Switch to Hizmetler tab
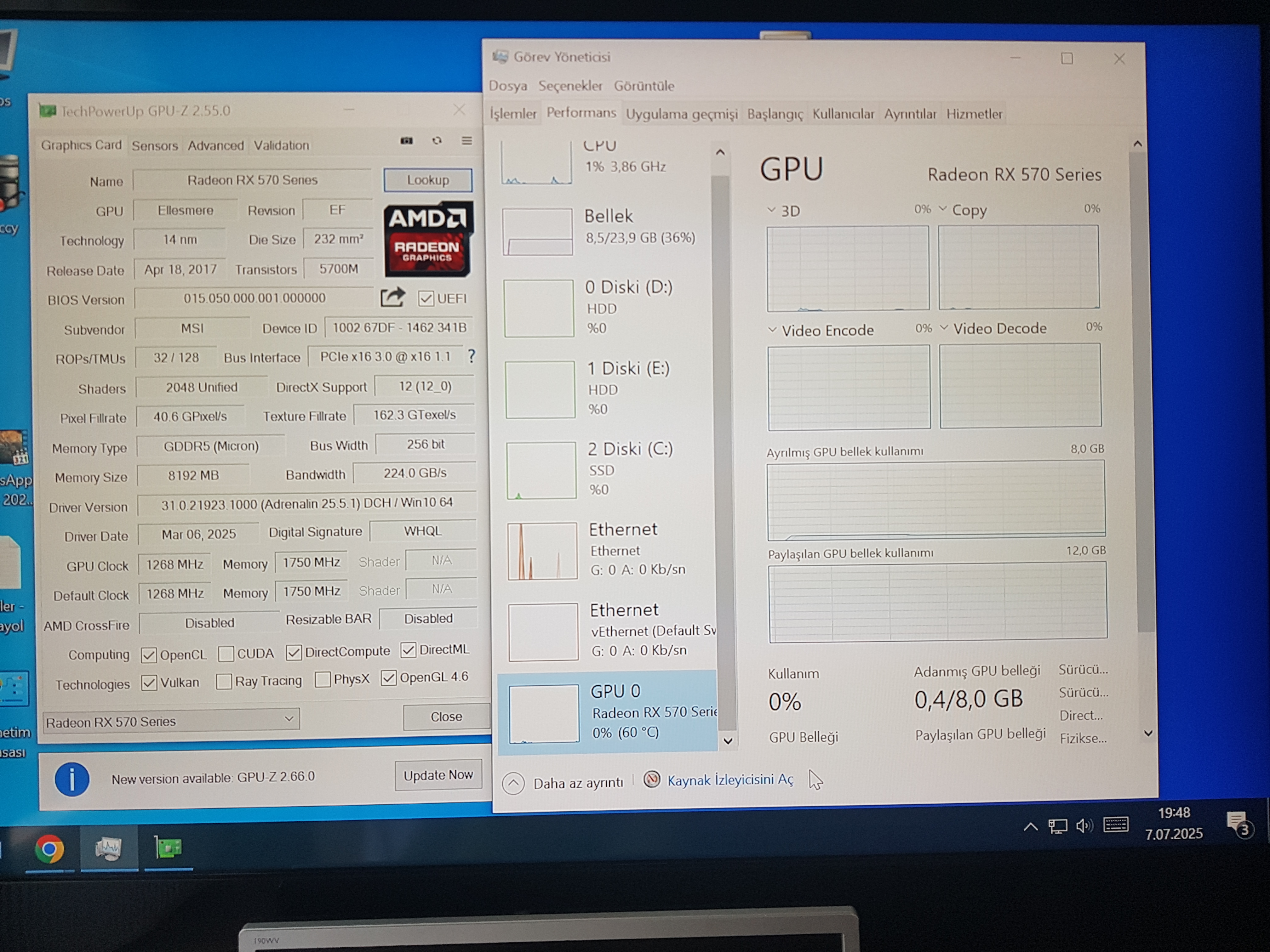 pyautogui.click(x=974, y=114)
